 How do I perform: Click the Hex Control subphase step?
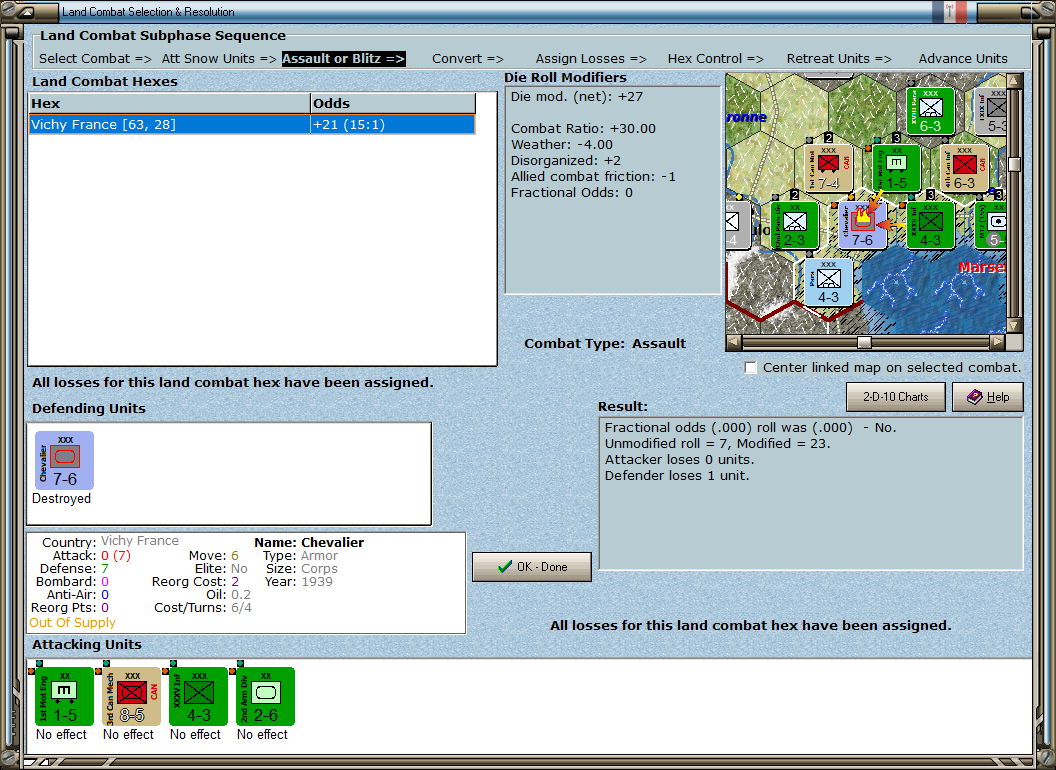[715, 59]
